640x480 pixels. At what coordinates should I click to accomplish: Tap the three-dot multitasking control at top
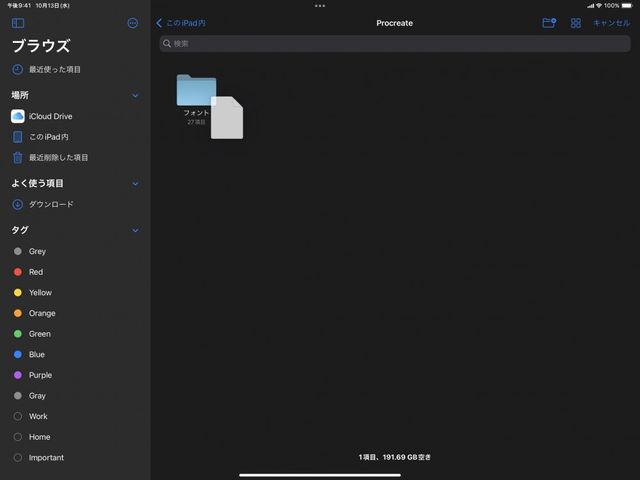320,6
